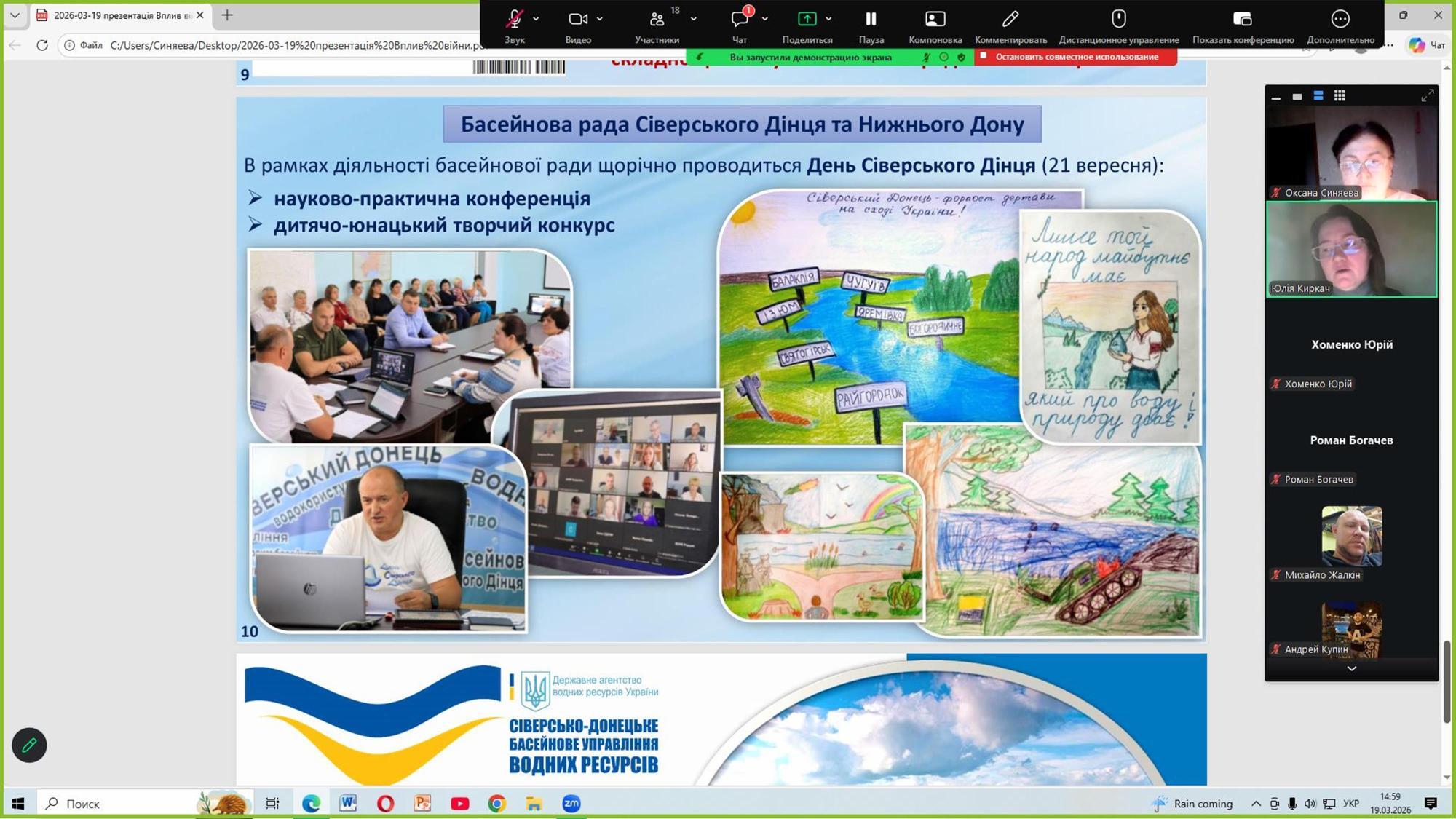Open the Участники participants panel
1456x819 pixels.
coord(657,20)
